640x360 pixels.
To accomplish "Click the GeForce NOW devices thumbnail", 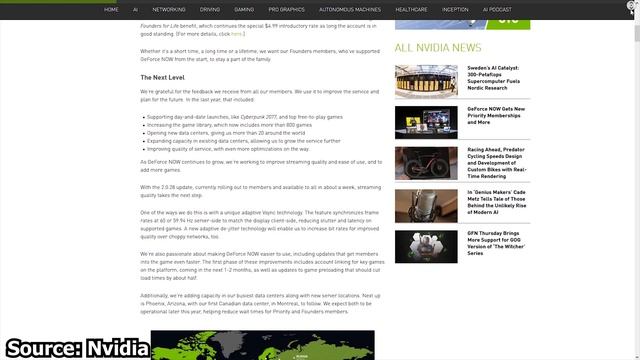I will click(426, 122).
